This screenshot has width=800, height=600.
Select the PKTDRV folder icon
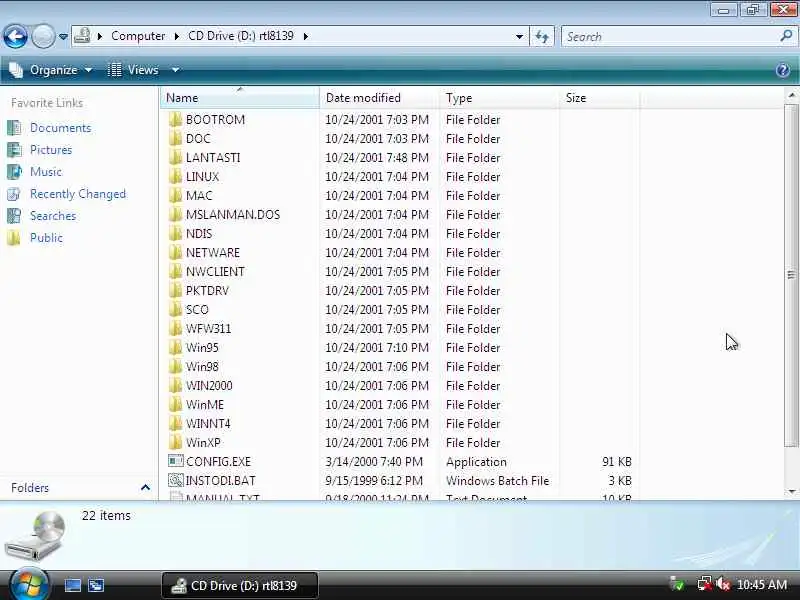pos(175,290)
